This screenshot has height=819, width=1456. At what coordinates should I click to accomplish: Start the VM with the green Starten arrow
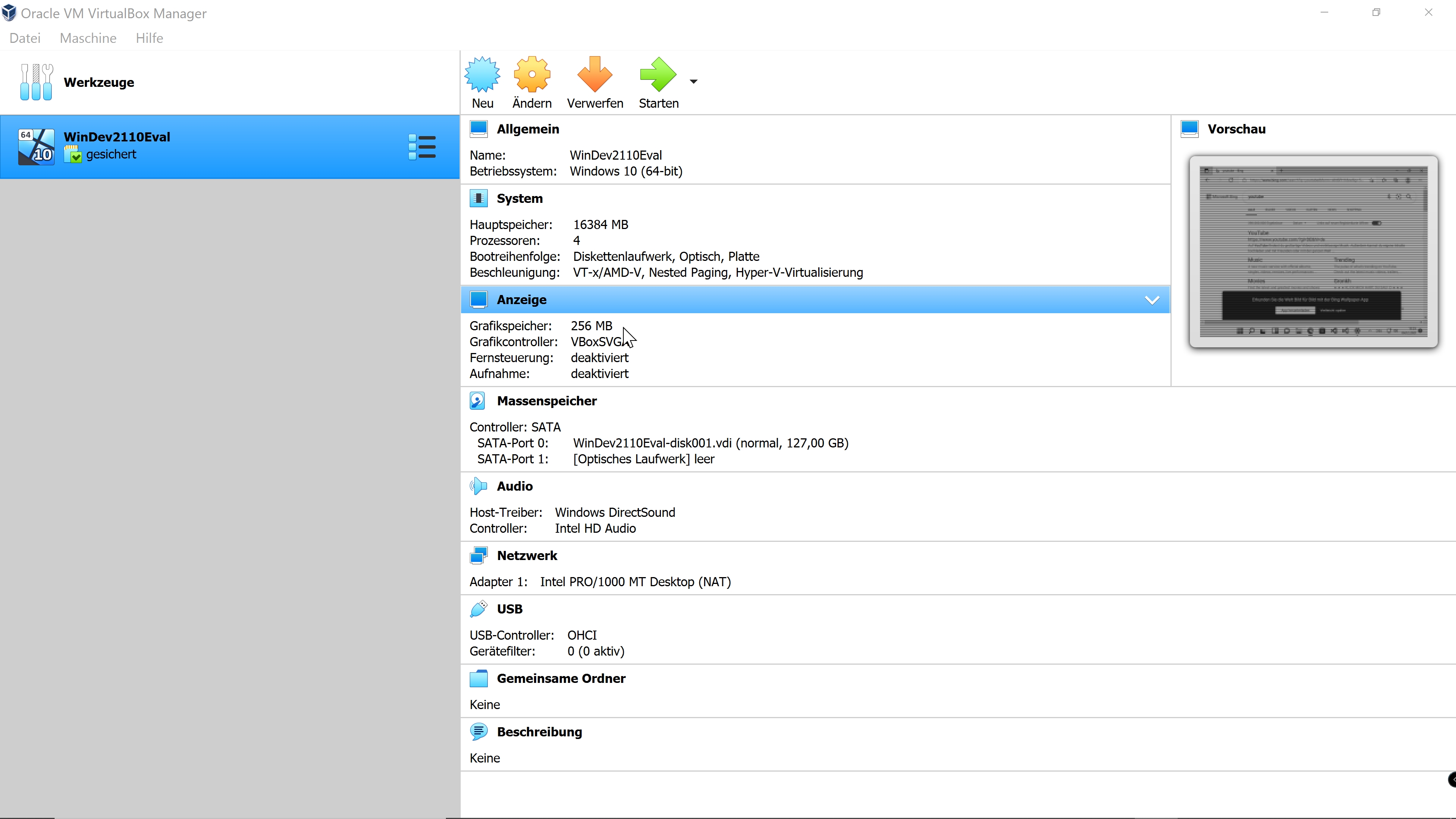click(x=658, y=75)
